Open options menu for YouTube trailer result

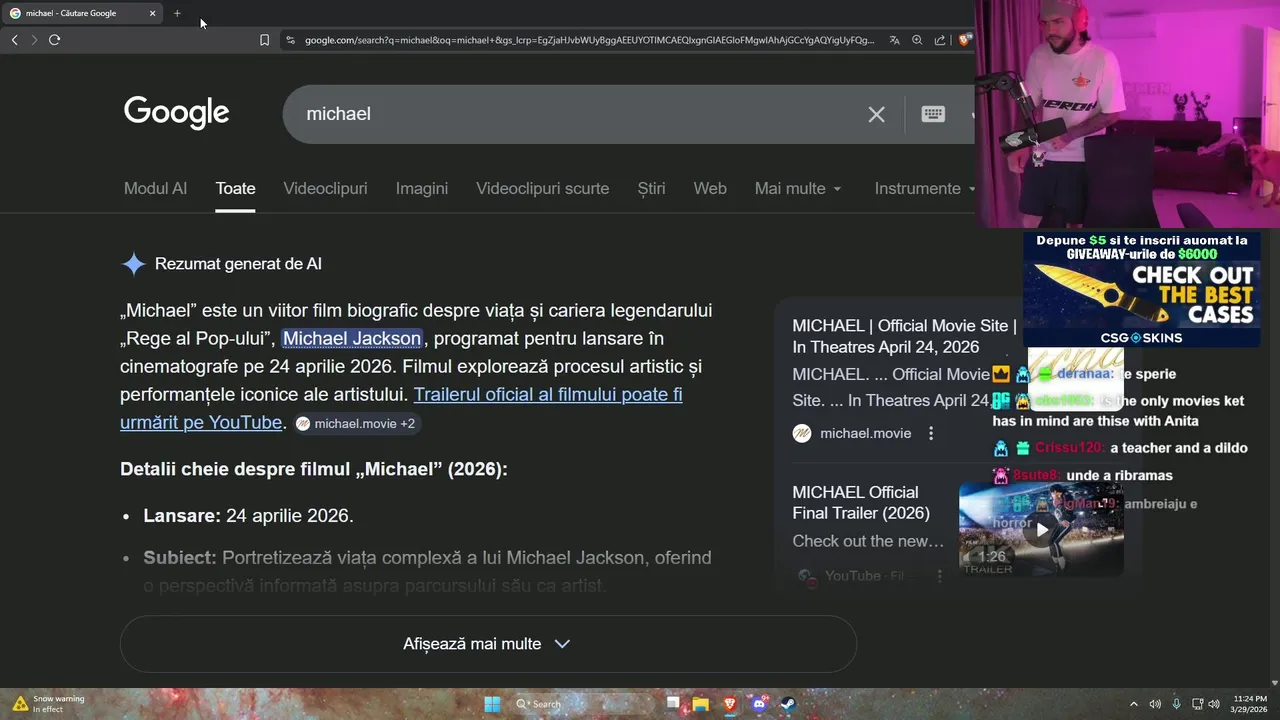click(939, 576)
